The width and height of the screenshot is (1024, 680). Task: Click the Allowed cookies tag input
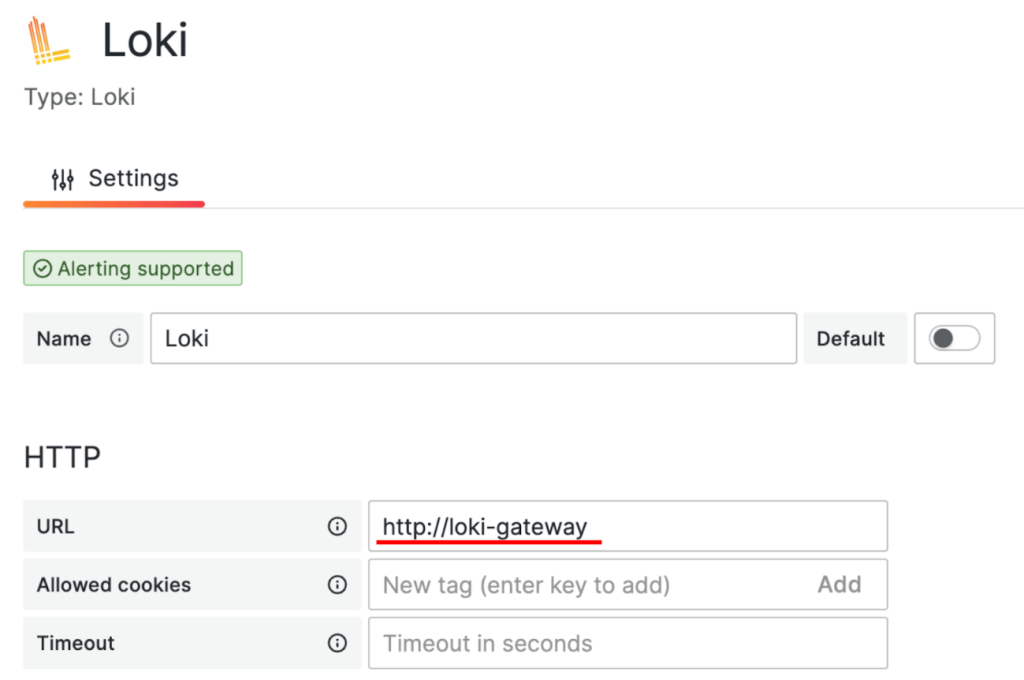pos(590,585)
